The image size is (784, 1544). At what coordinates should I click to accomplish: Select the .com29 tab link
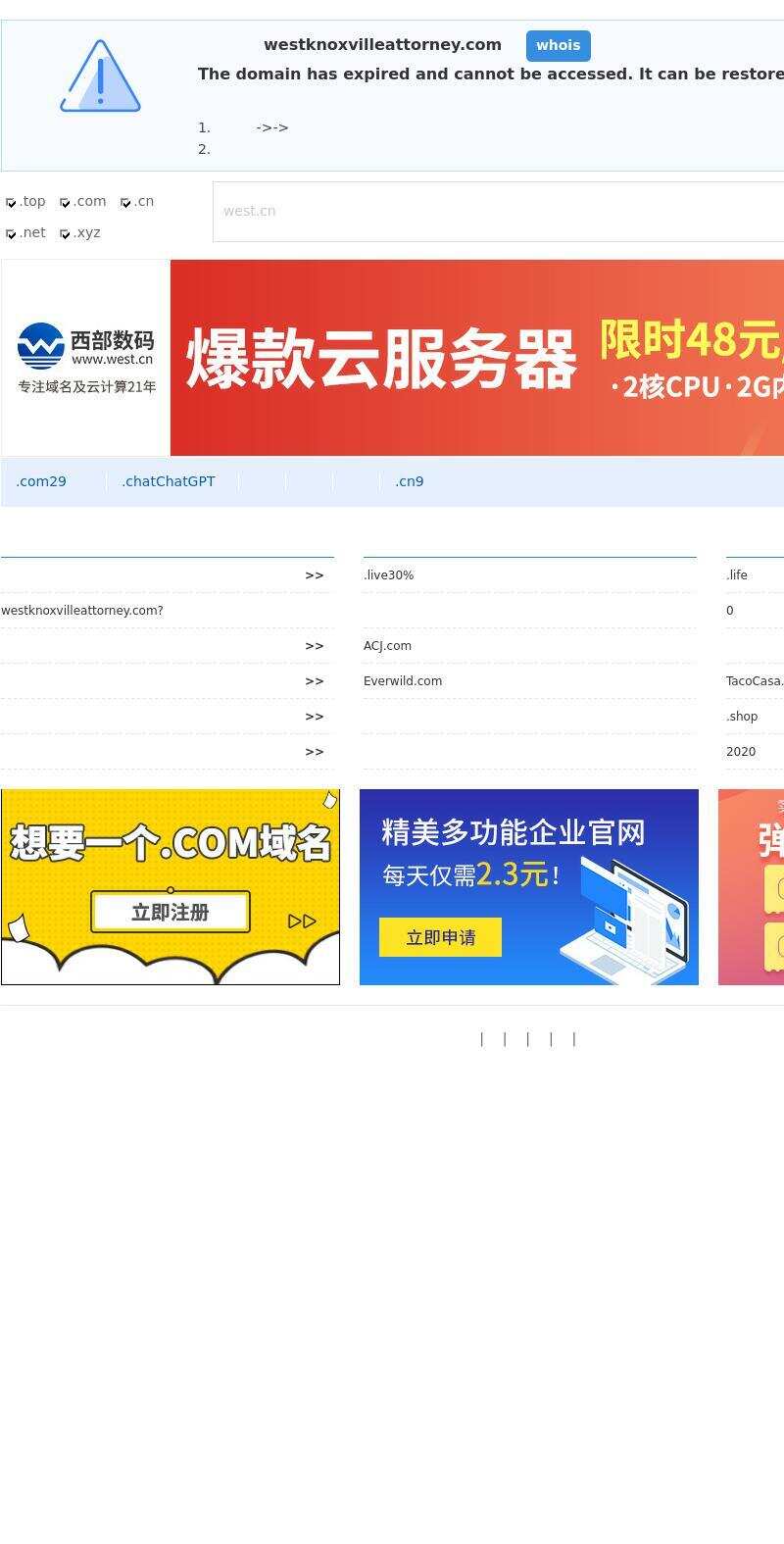coord(41,481)
